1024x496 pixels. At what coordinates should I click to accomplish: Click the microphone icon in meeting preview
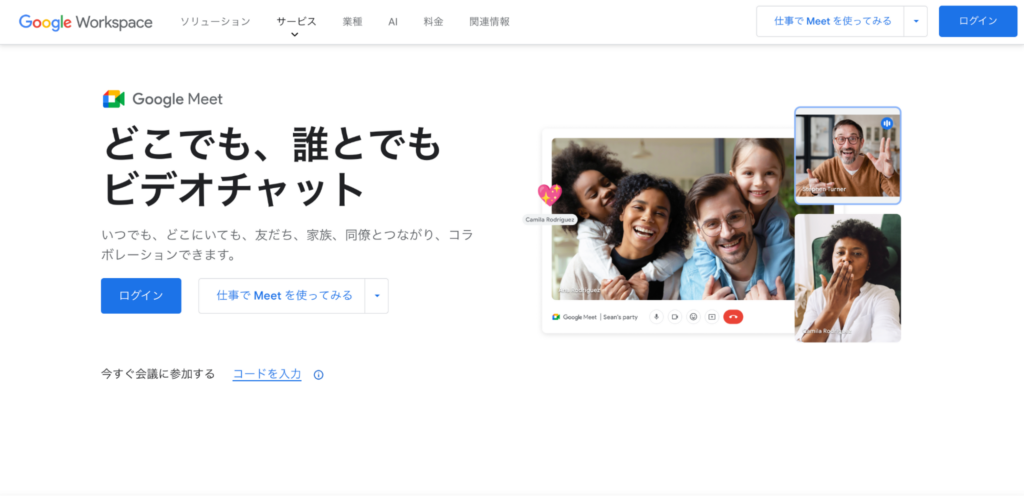656,317
